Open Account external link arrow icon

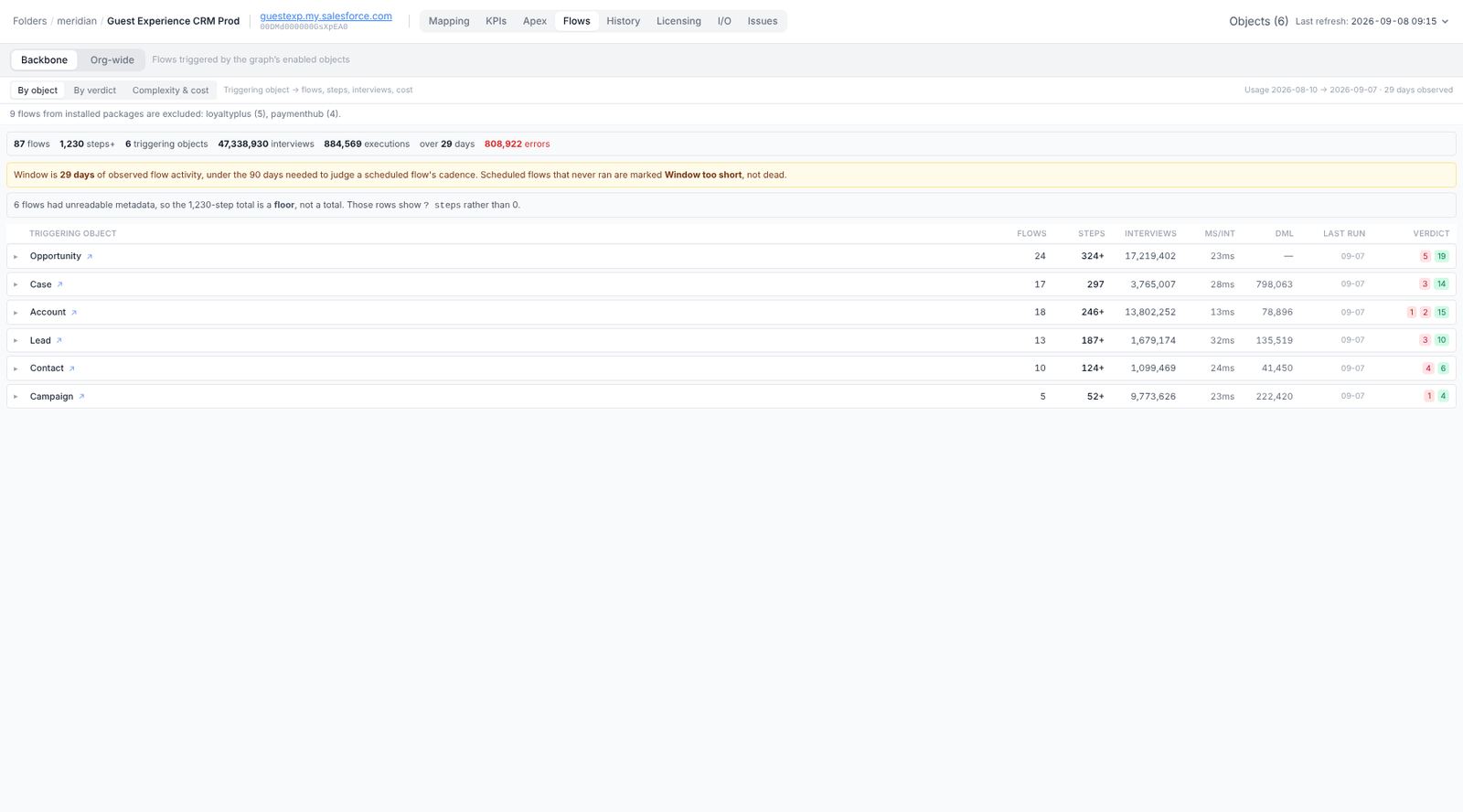tap(74, 313)
